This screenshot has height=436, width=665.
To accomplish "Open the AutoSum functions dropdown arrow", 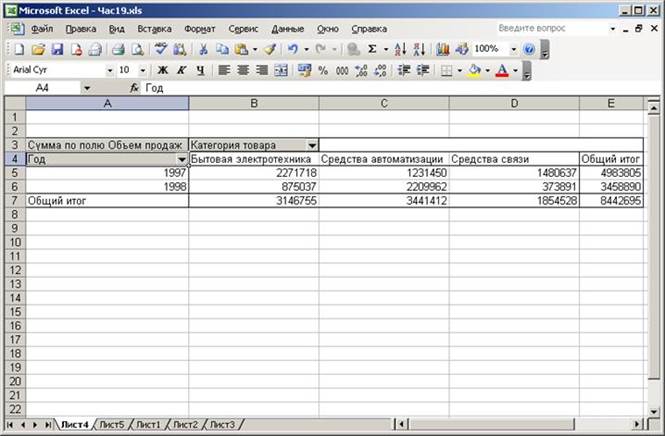I will coord(386,50).
